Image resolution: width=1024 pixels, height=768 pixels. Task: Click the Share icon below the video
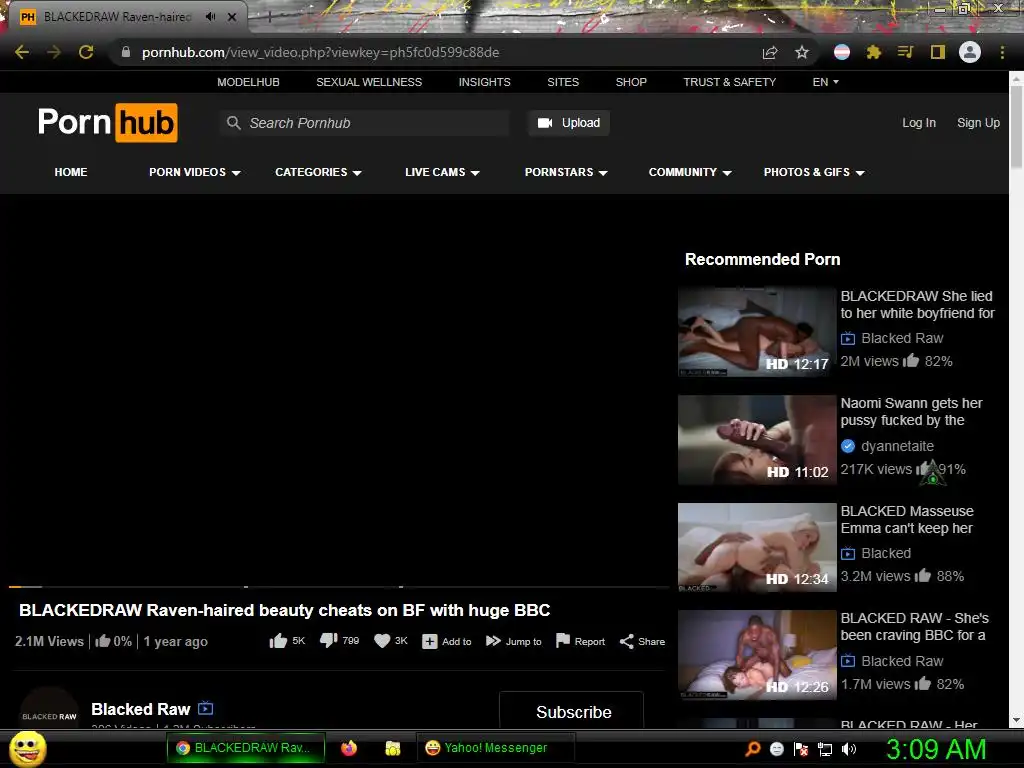[626, 641]
